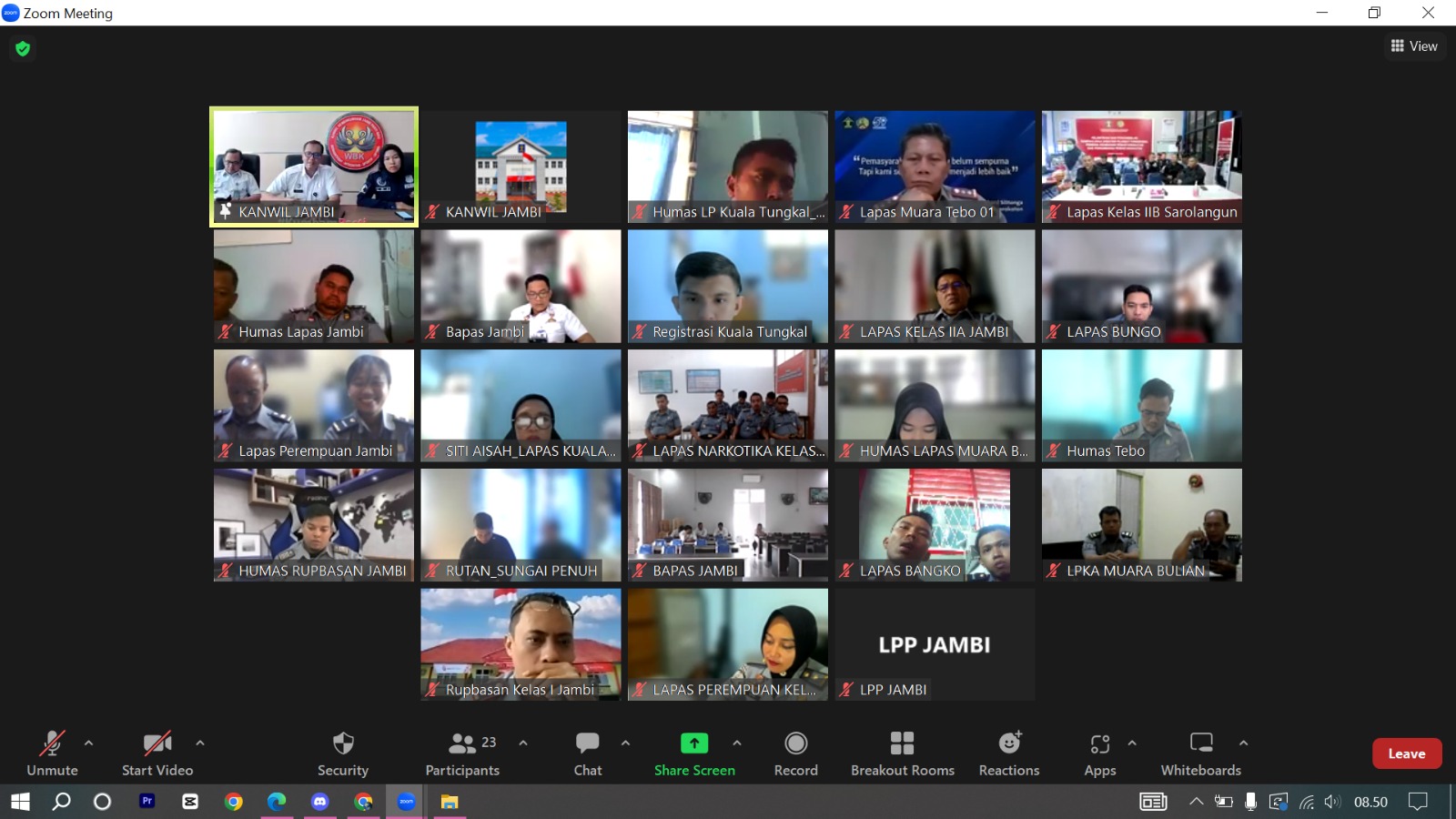1456x819 pixels.
Task: Open Reactions menu
Action: (1009, 753)
